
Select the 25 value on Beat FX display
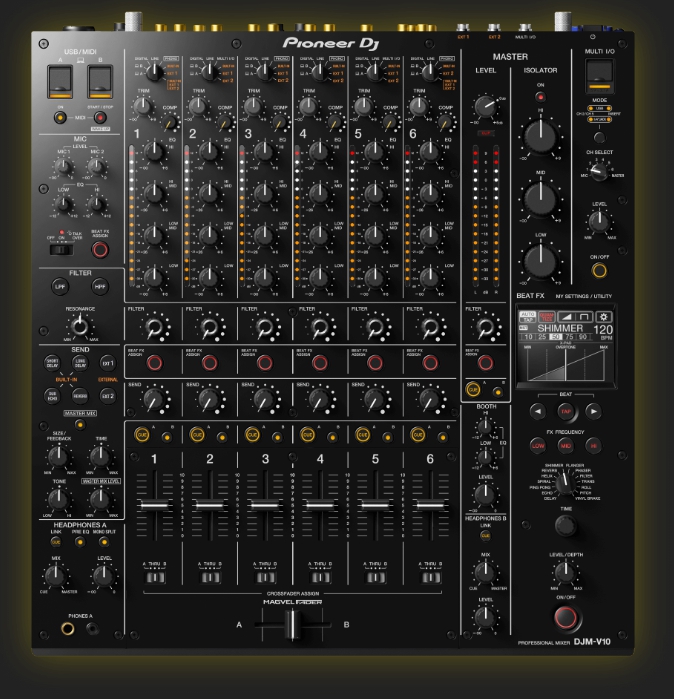coord(542,337)
